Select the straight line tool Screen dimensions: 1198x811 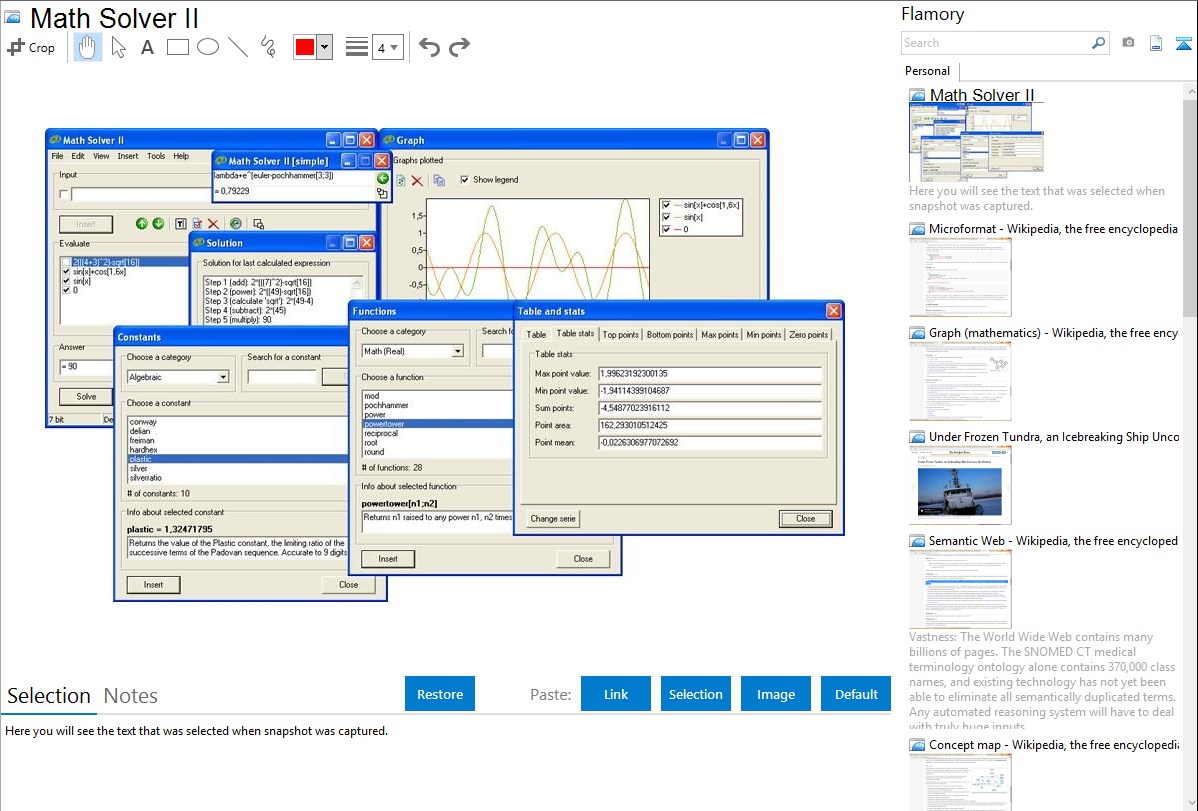(x=238, y=47)
